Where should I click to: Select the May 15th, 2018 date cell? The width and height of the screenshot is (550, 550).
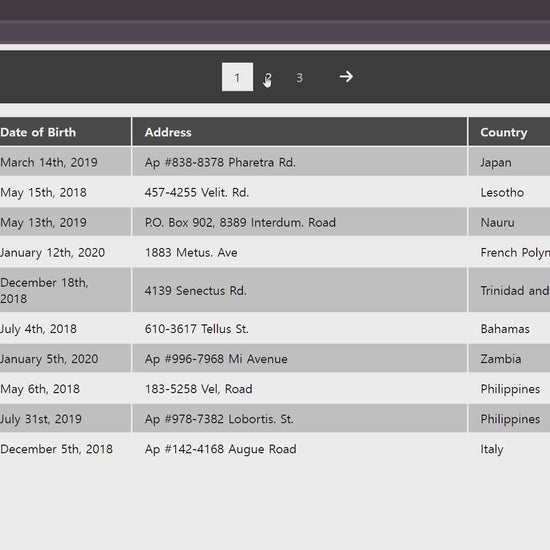(65, 192)
